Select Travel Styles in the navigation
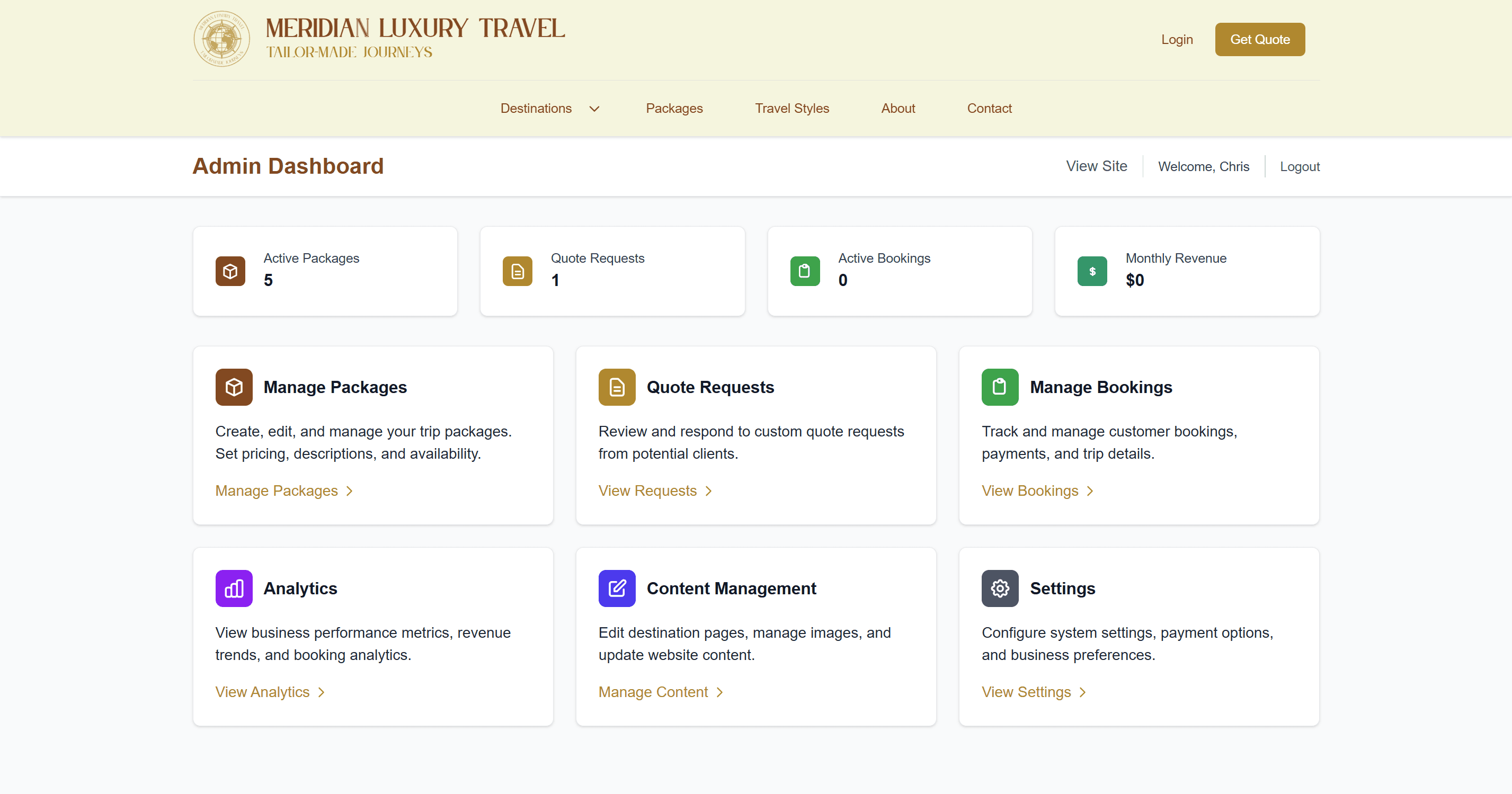Image resolution: width=1512 pixels, height=794 pixels. (x=792, y=108)
